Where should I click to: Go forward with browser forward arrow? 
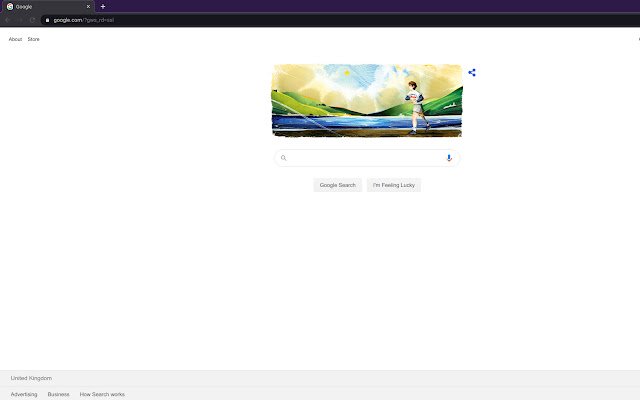tap(20, 20)
